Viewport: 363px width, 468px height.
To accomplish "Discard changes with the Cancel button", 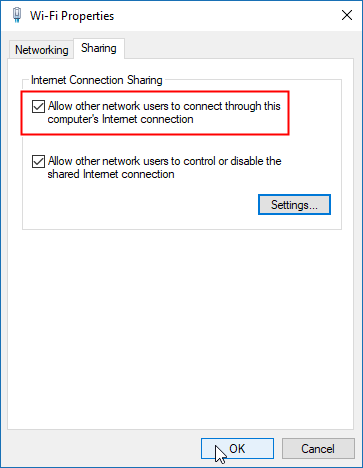I will [x=318, y=449].
